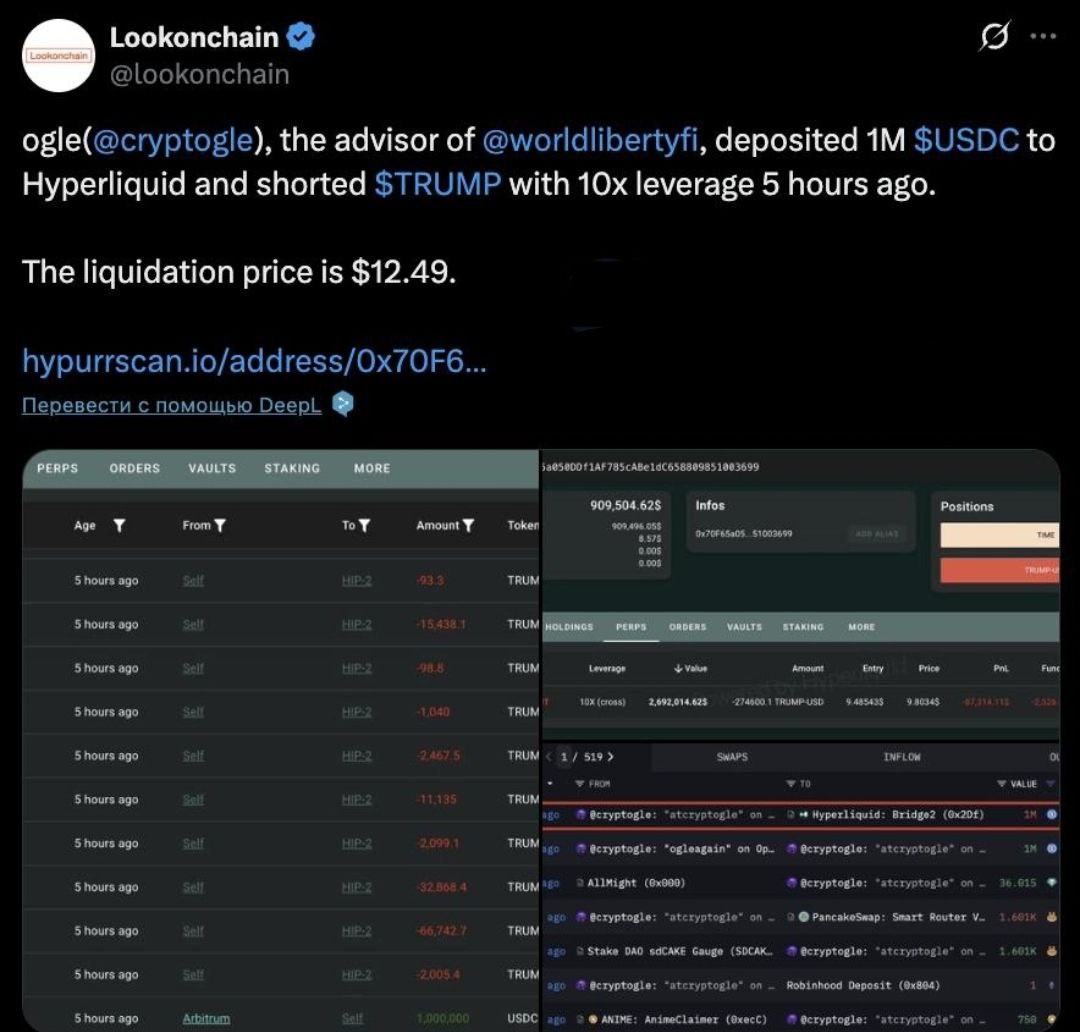Click the Age column filter funnel icon

119,526
